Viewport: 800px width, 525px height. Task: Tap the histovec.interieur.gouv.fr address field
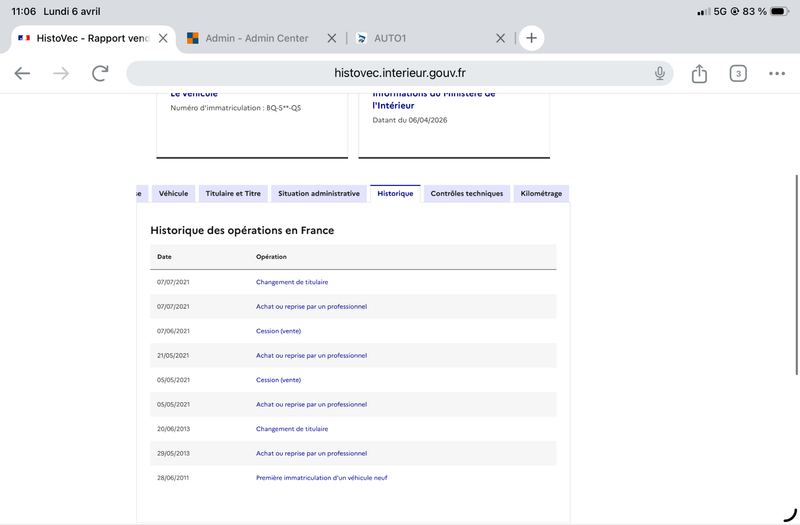[x=400, y=73]
